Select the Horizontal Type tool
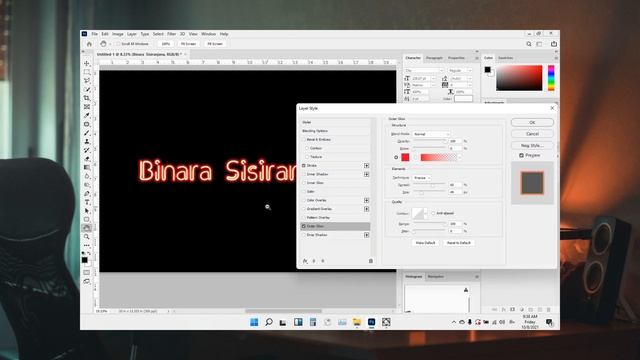 [87, 202]
